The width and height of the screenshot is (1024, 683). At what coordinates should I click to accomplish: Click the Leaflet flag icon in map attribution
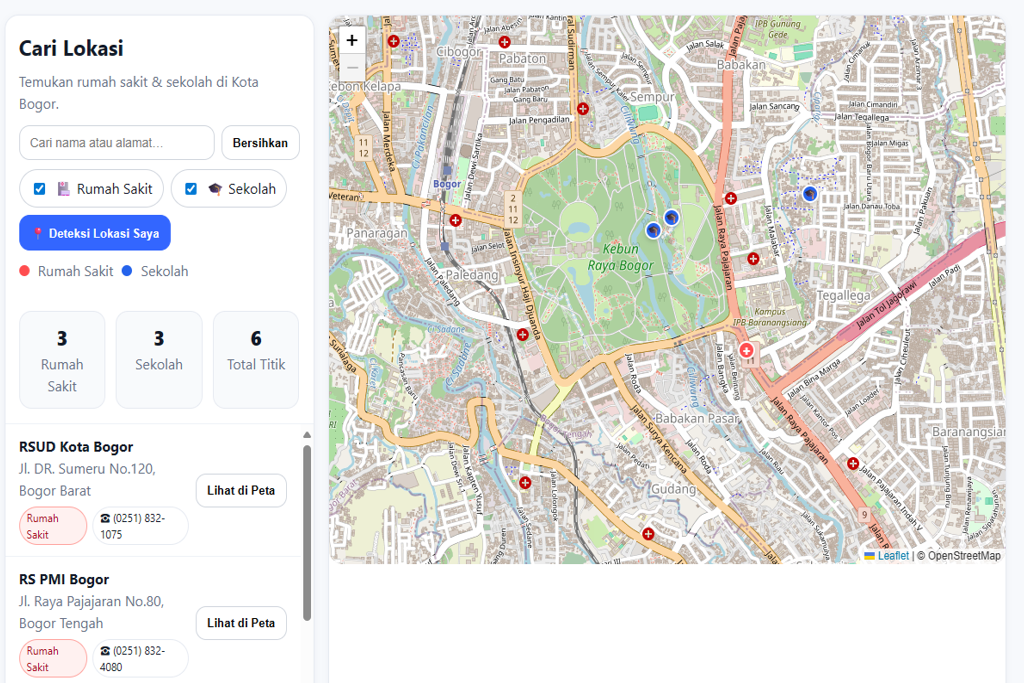(870, 556)
